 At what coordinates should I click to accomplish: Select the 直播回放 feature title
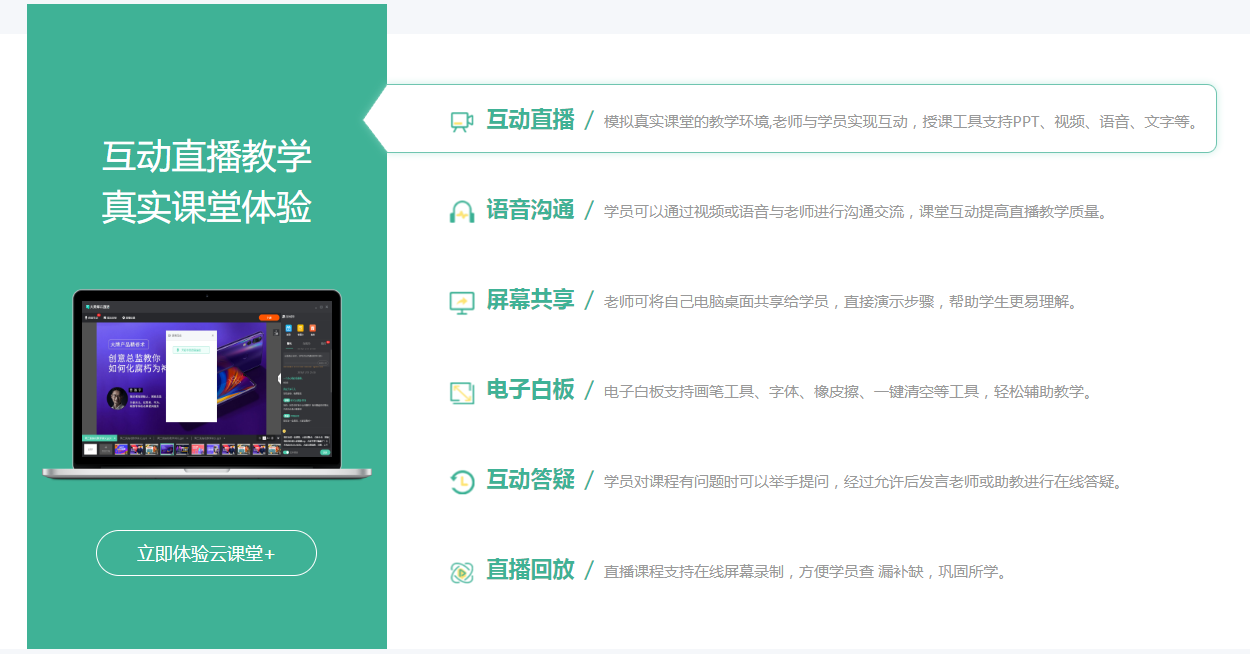[x=530, y=570]
